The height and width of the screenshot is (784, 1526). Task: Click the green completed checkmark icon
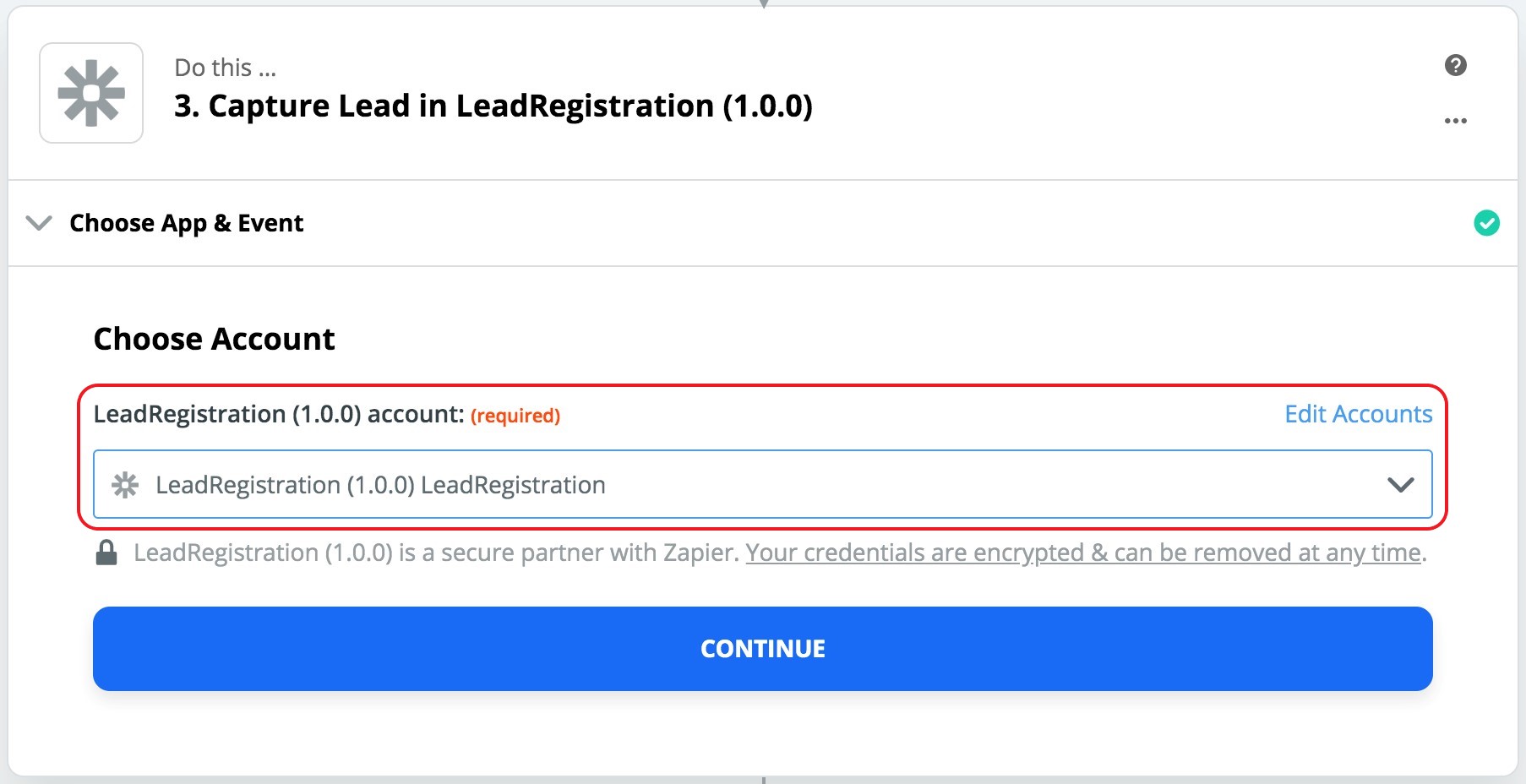(x=1486, y=223)
